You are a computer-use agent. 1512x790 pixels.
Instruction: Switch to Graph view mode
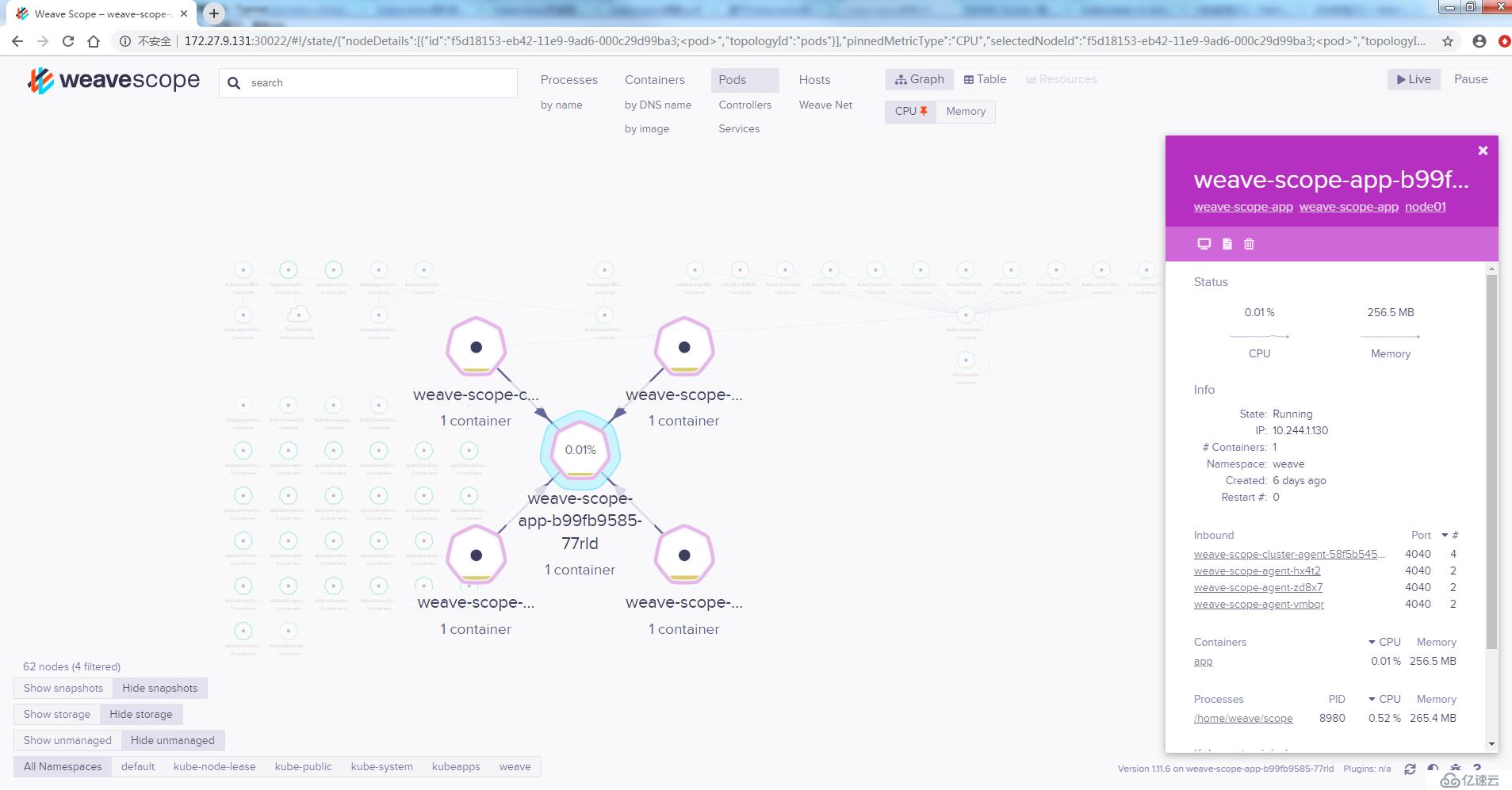919,79
